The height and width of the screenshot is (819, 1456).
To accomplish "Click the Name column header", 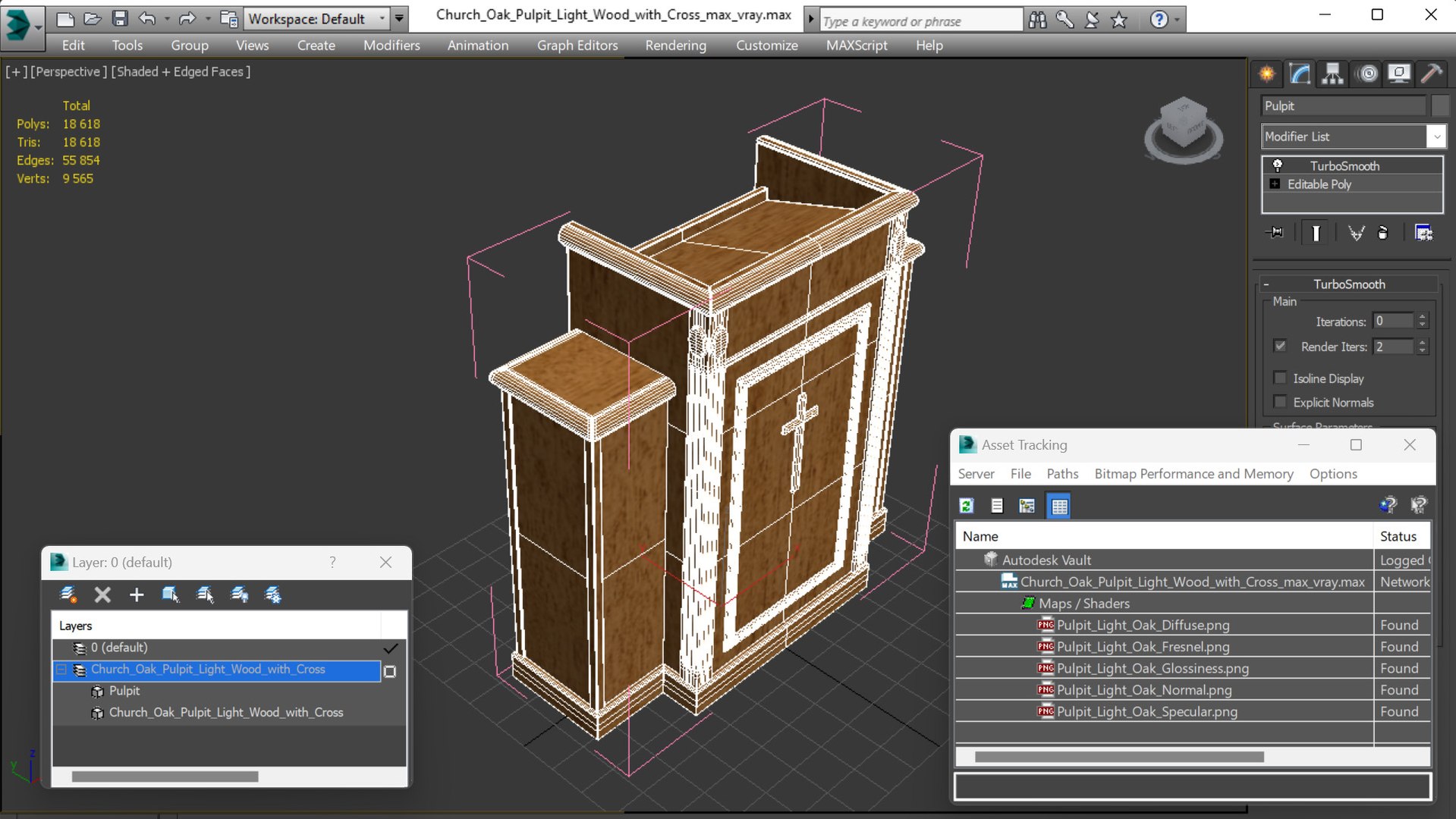I will pyautogui.click(x=1164, y=536).
